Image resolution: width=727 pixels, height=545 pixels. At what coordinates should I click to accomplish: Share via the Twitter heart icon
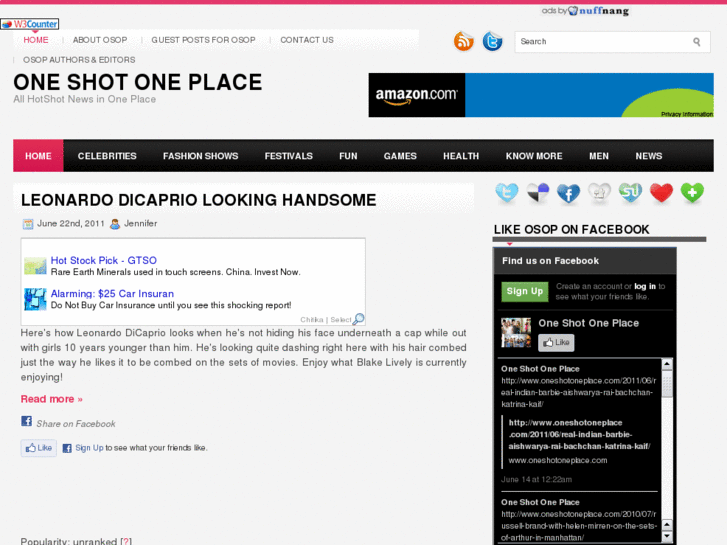[x=507, y=193]
